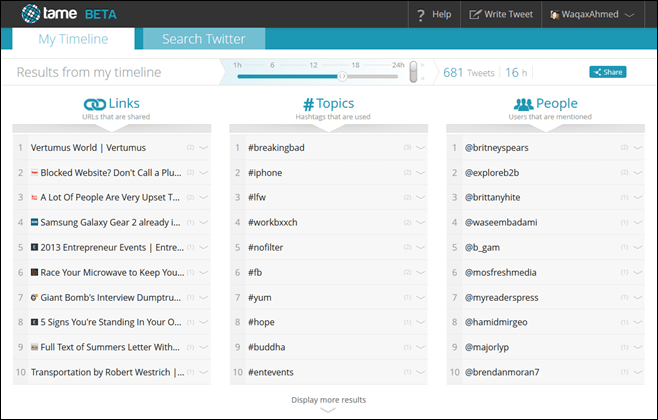The height and width of the screenshot is (420, 658).
Task: Set the time slider to 24h mark
Action: [397, 65]
